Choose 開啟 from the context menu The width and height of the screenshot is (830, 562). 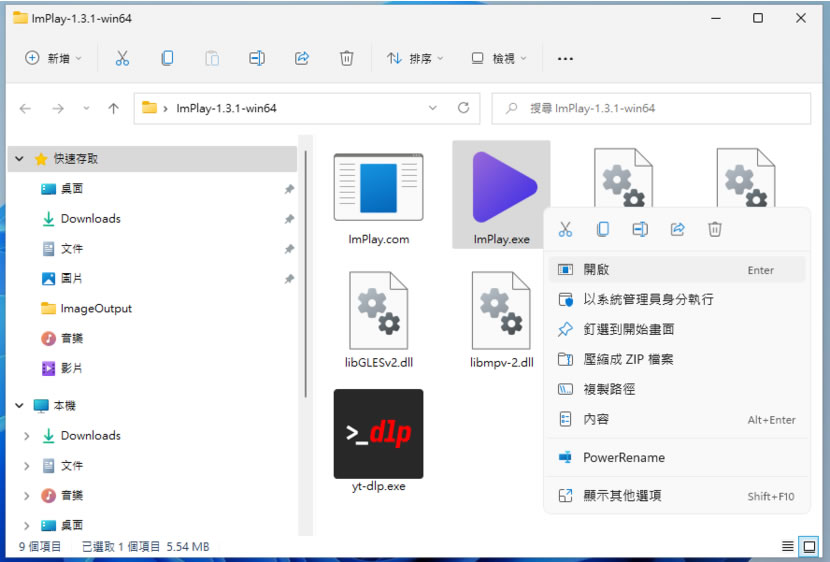pyautogui.click(x=677, y=270)
